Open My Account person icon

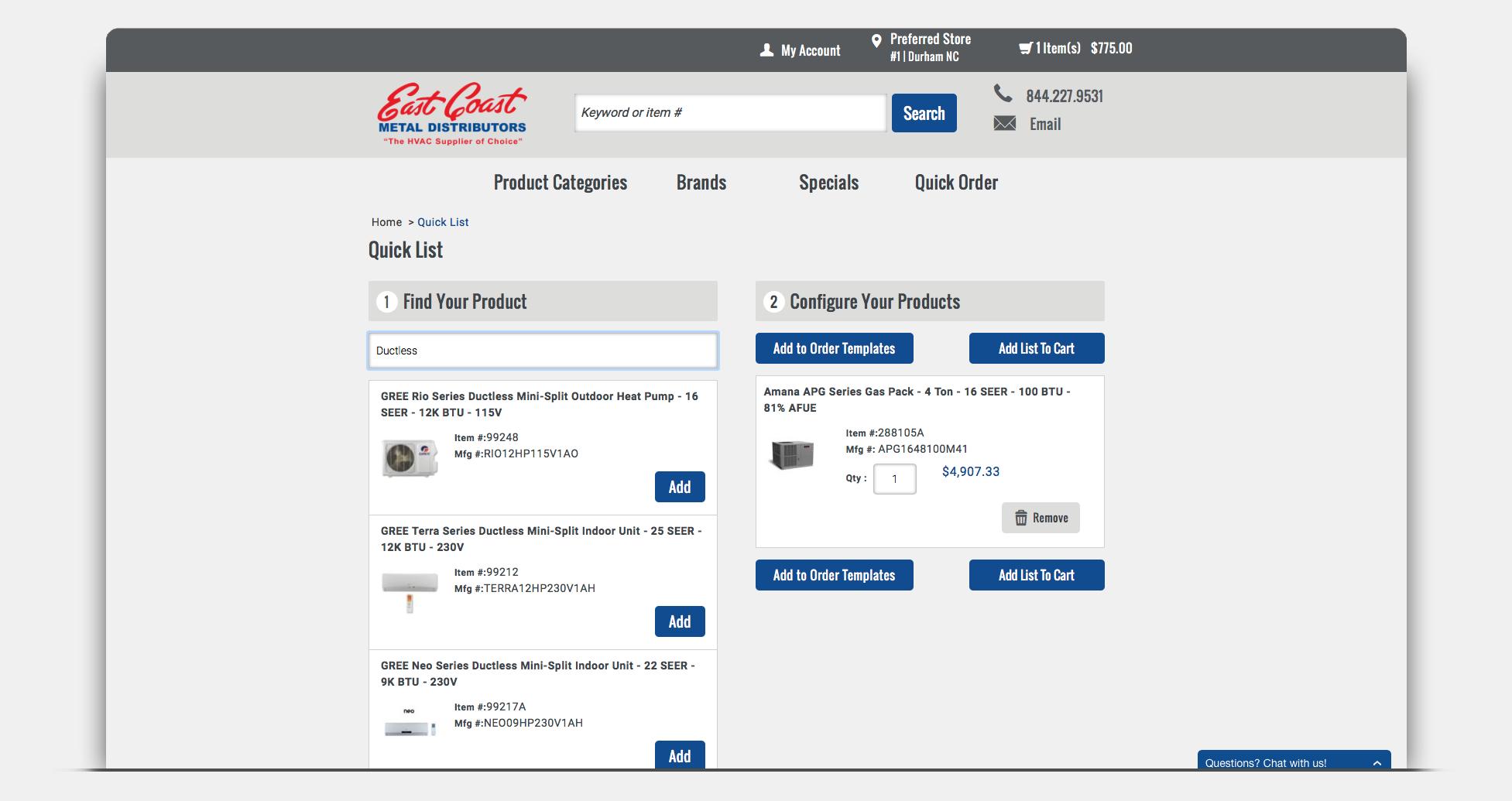tap(766, 50)
